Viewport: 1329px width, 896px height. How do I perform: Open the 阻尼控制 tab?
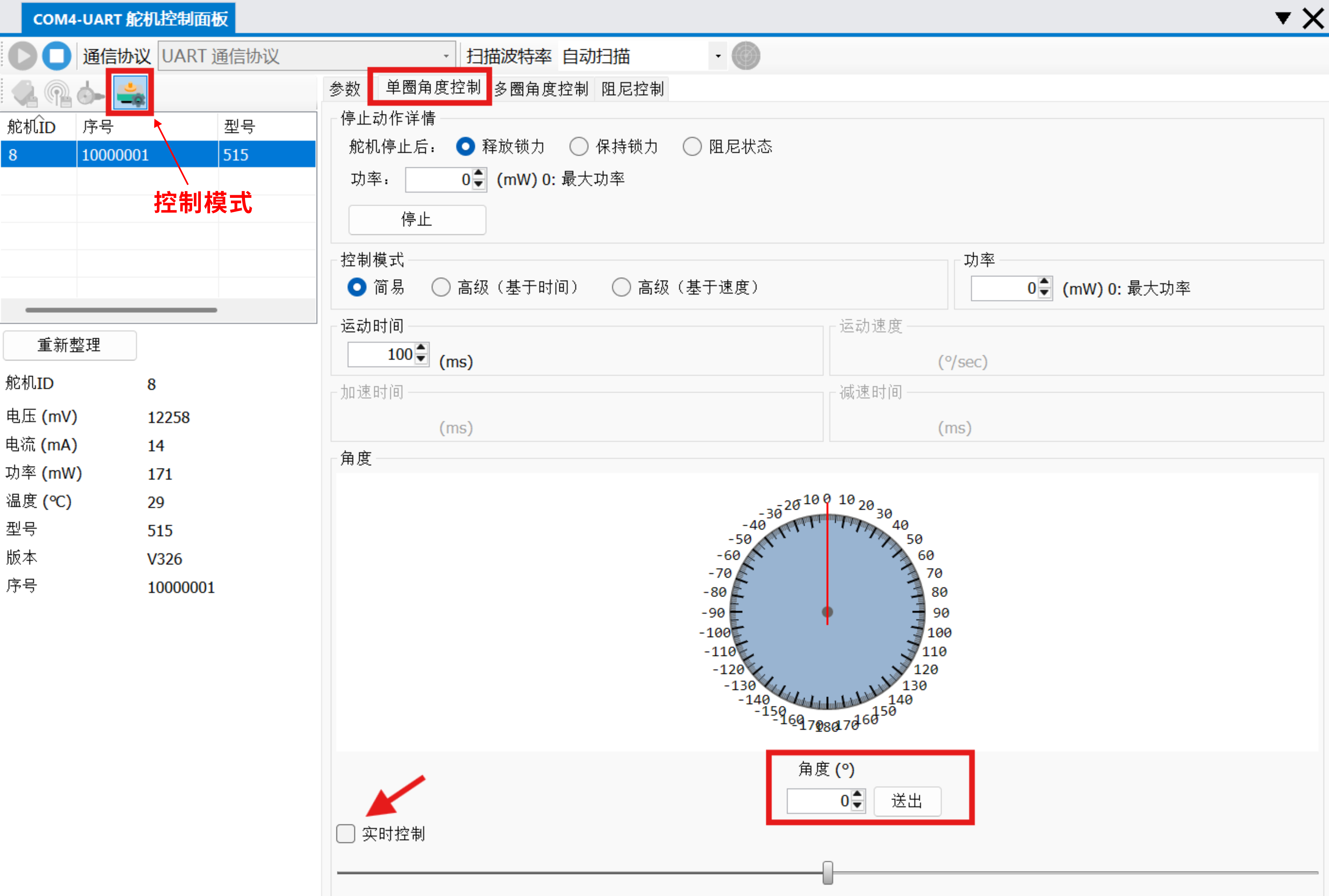(632, 89)
